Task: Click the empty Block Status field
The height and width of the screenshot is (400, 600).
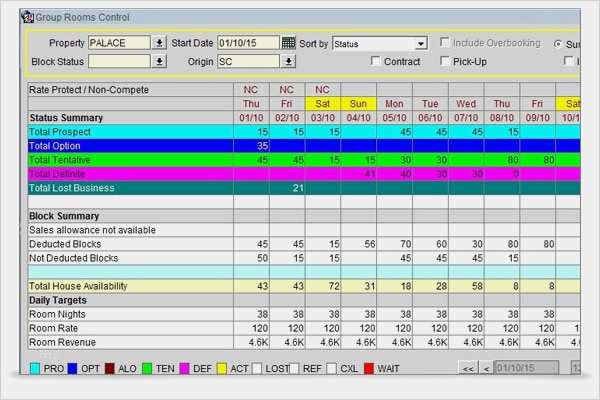Action: click(119, 61)
